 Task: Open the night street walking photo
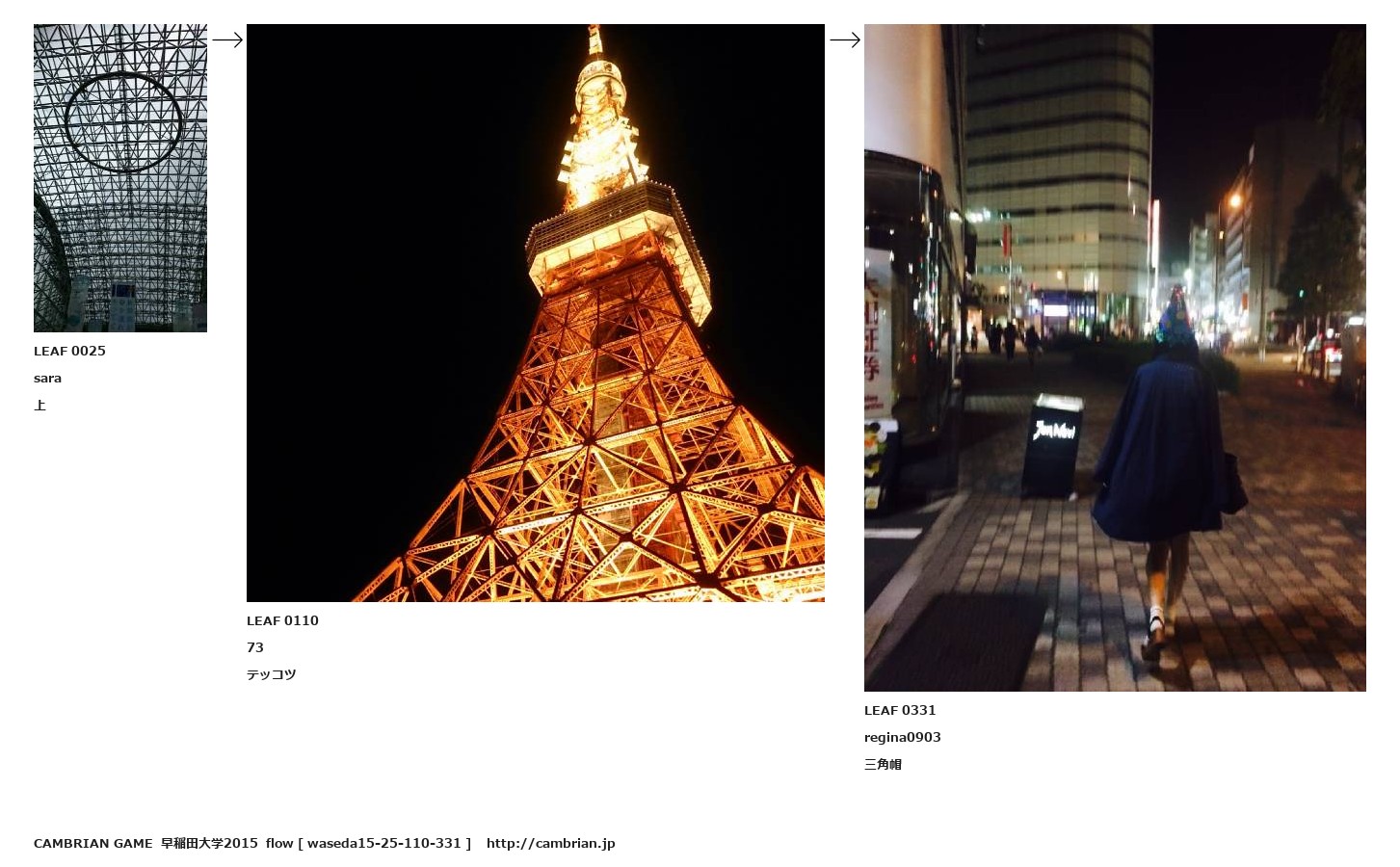(x=1115, y=357)
